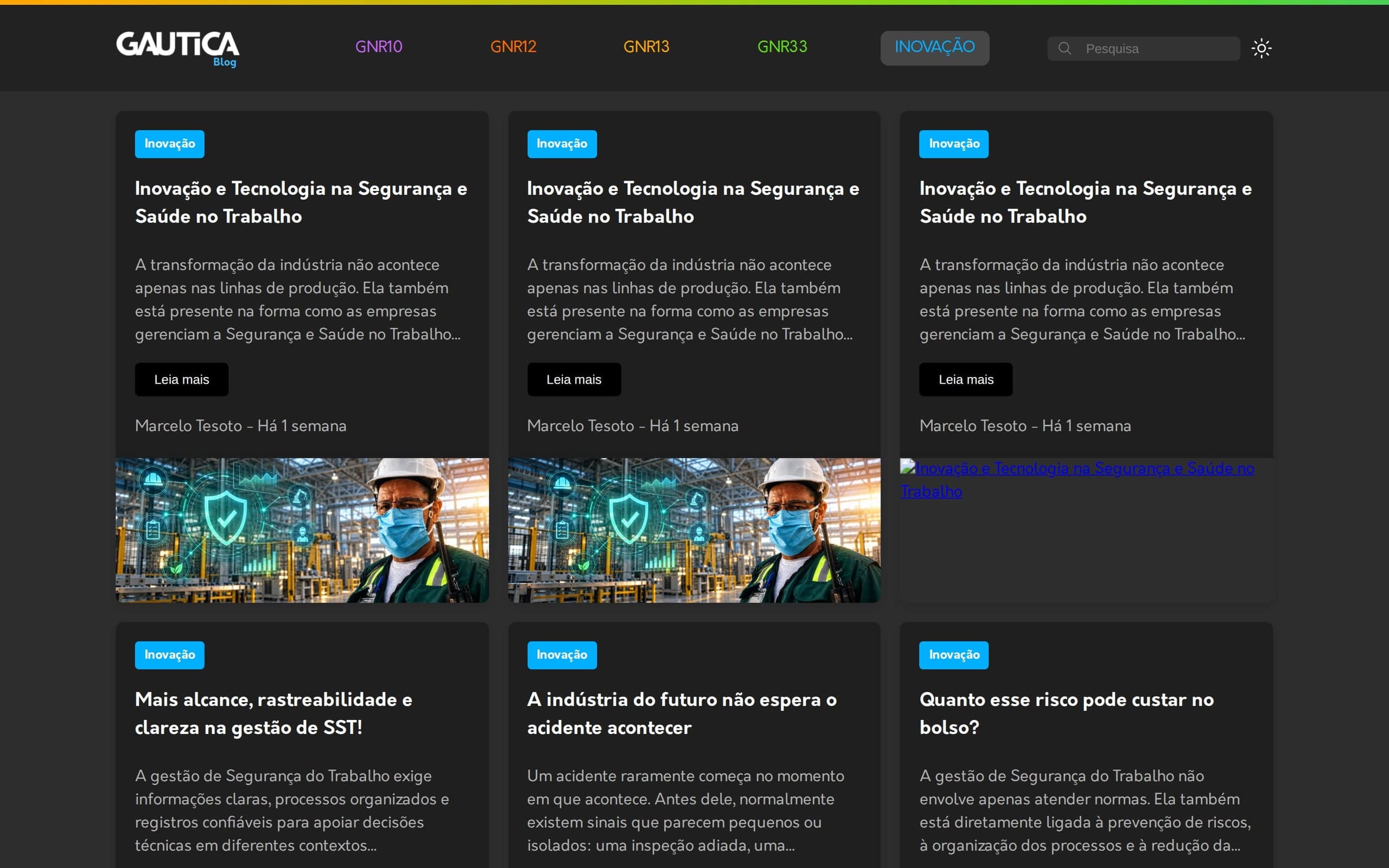This screenshot has width=1389, height=868.
Task: Open the GNR33 menu item
Action: click(782, 47)
